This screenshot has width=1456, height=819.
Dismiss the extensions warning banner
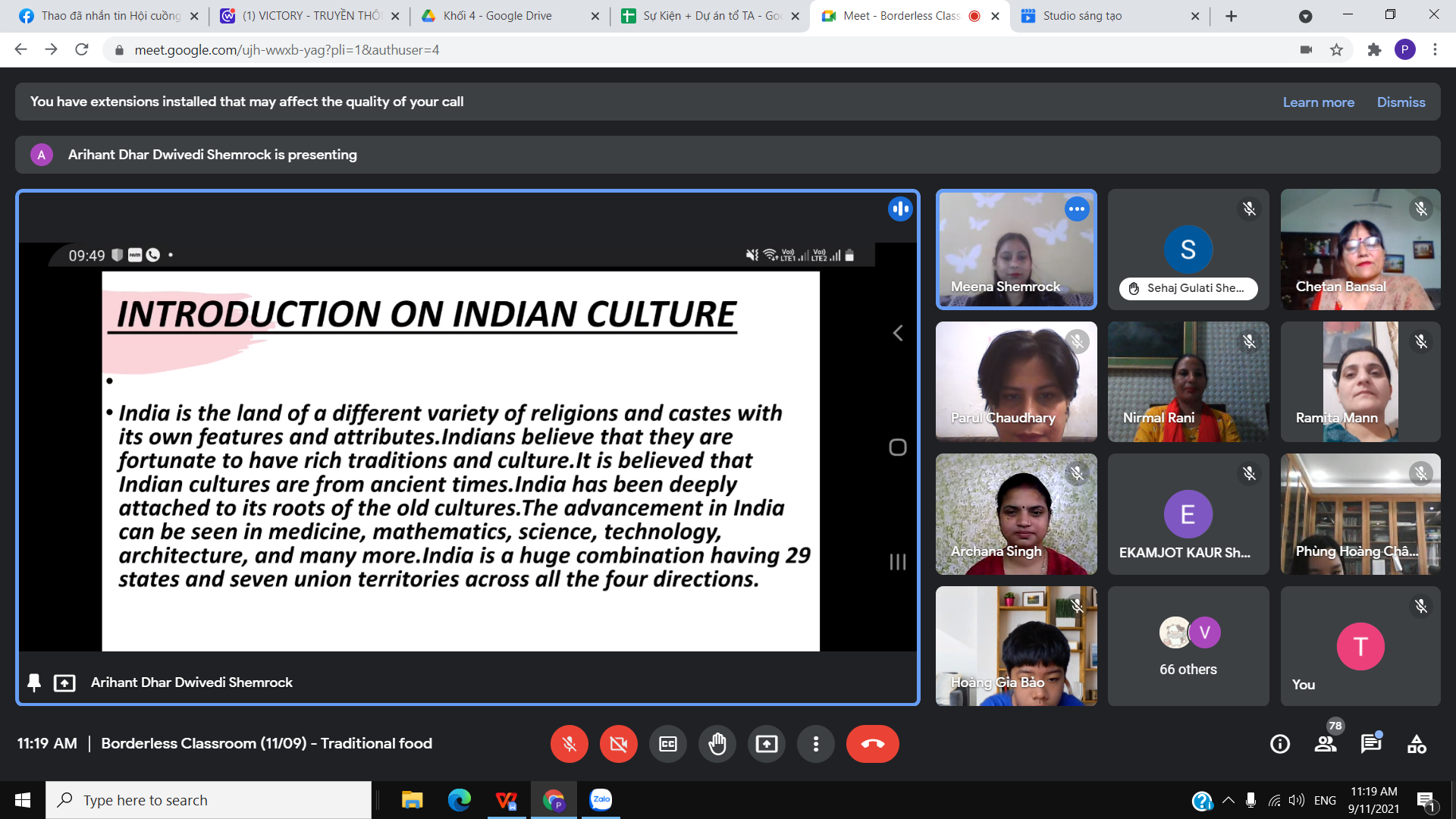(x=1401, y=102)
